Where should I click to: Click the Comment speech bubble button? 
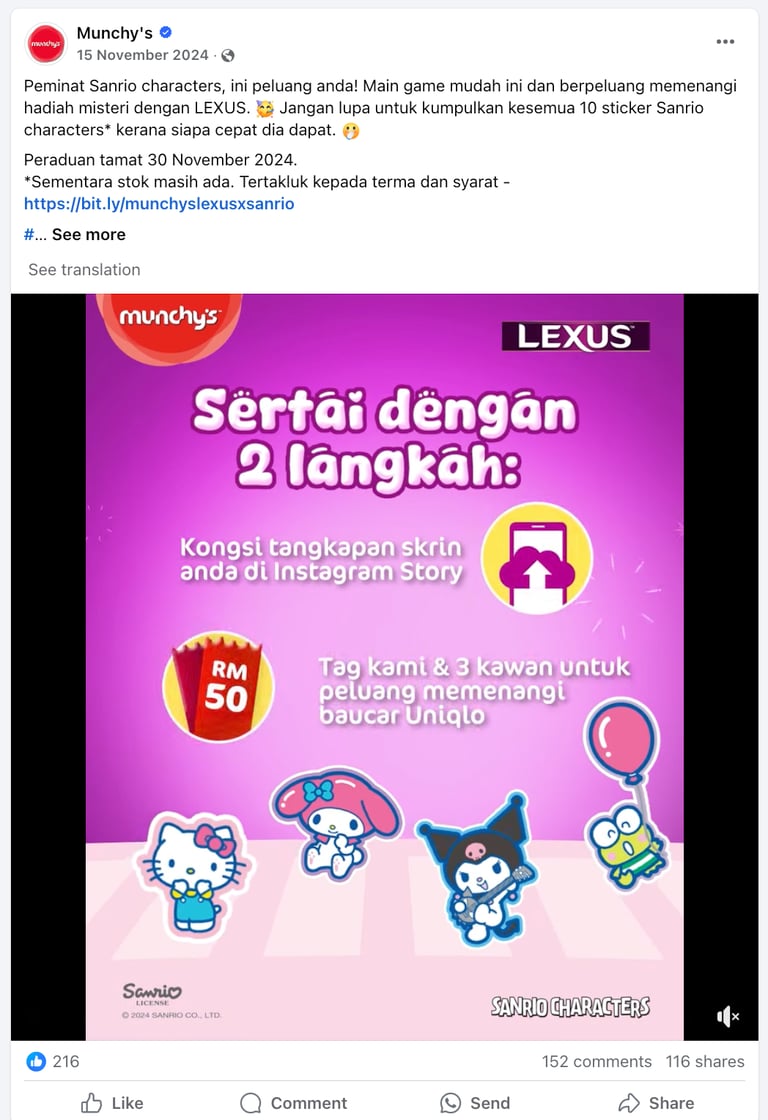(x=294, y=1103)
